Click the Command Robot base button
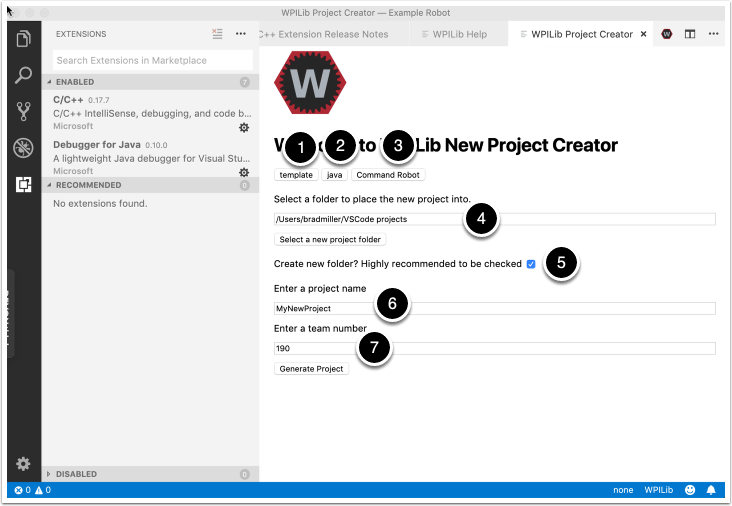 [388, 175]
